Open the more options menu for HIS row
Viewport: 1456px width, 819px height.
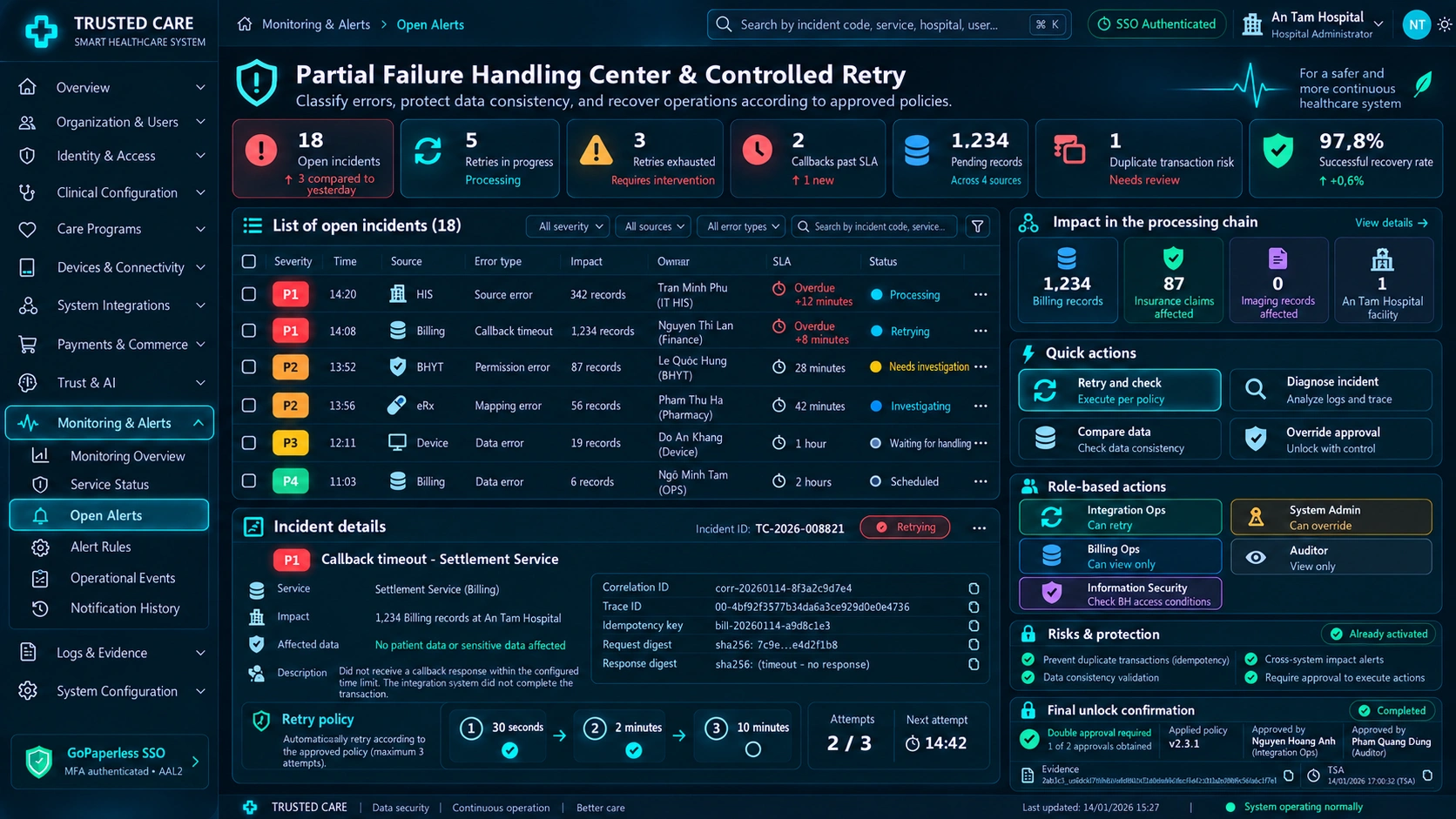[981, 294]
